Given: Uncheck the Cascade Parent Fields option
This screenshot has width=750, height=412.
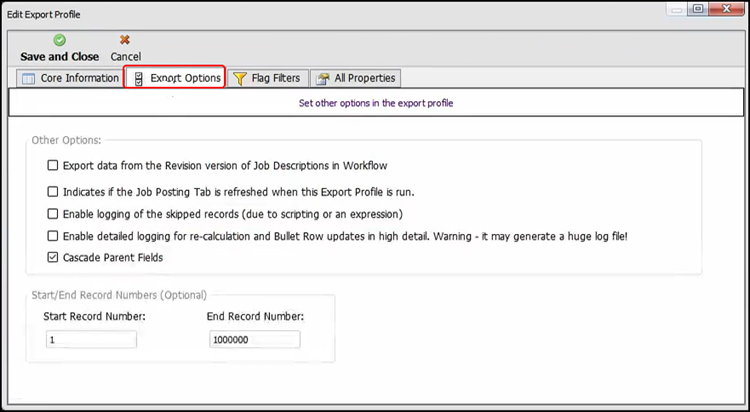Looking at the screenshot, I should pyautogui.click(x=53, y=258).
